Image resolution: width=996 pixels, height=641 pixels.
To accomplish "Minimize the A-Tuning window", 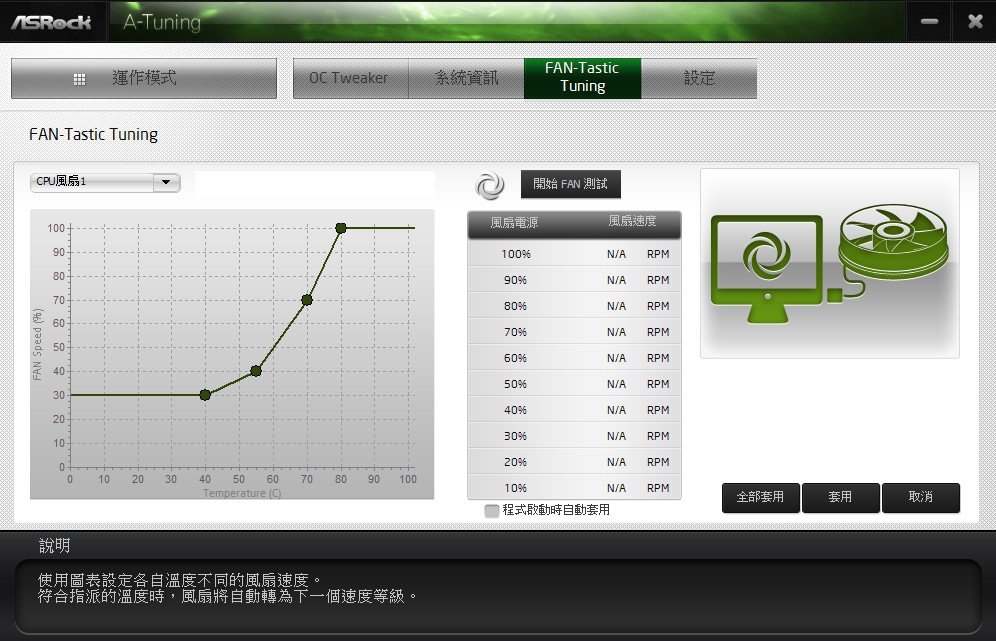I will click(x=929, y=22).
